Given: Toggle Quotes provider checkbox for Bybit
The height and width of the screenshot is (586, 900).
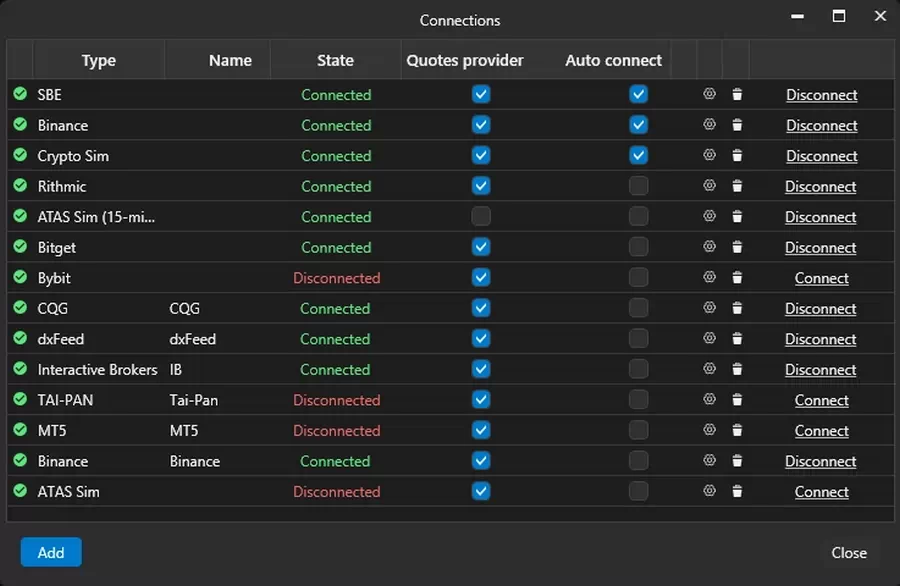Looking at the screenshot, I should pyautogui.click(x=481, y=278).
